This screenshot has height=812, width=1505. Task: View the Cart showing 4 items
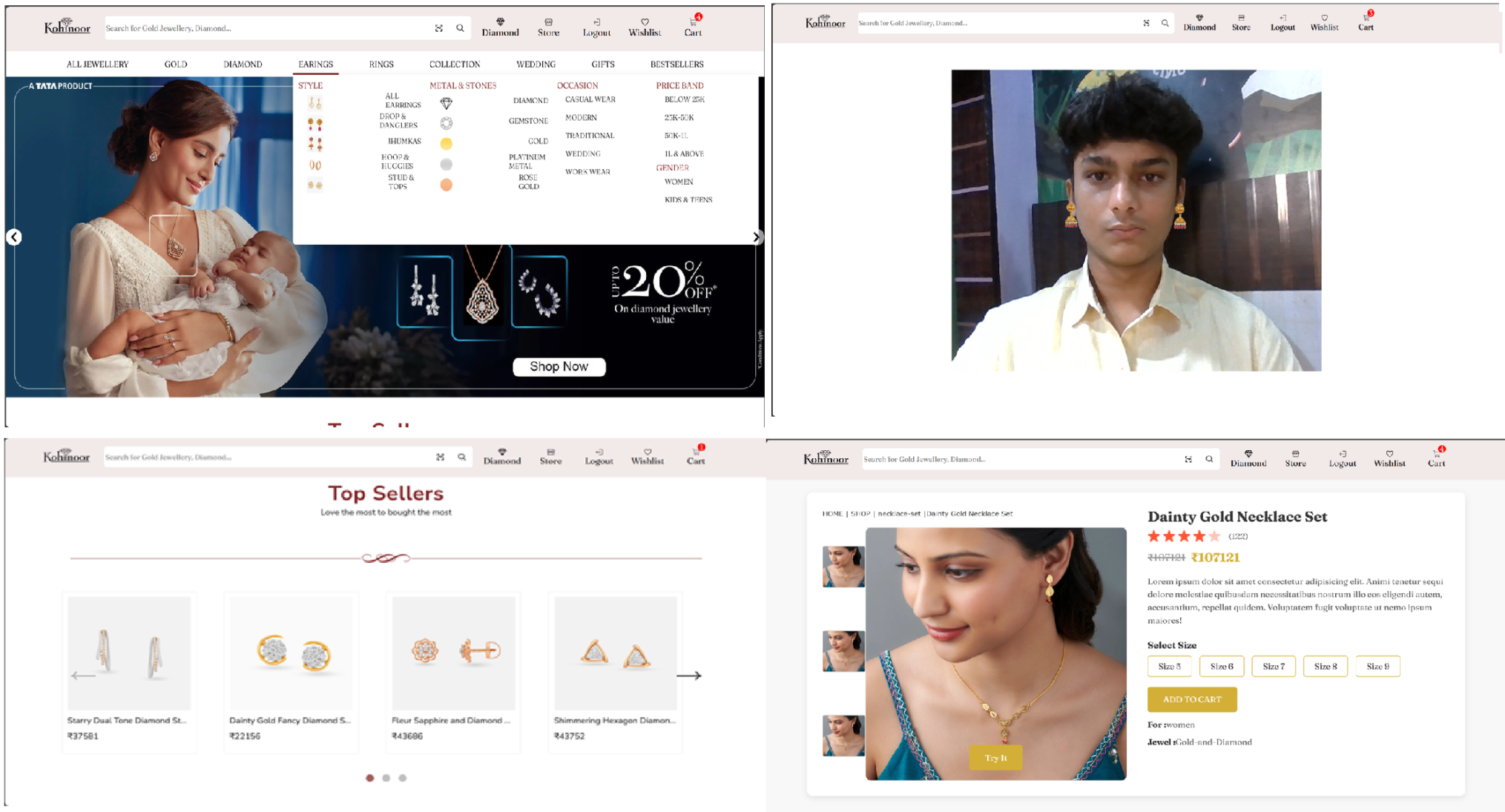[x=691, y=24]
